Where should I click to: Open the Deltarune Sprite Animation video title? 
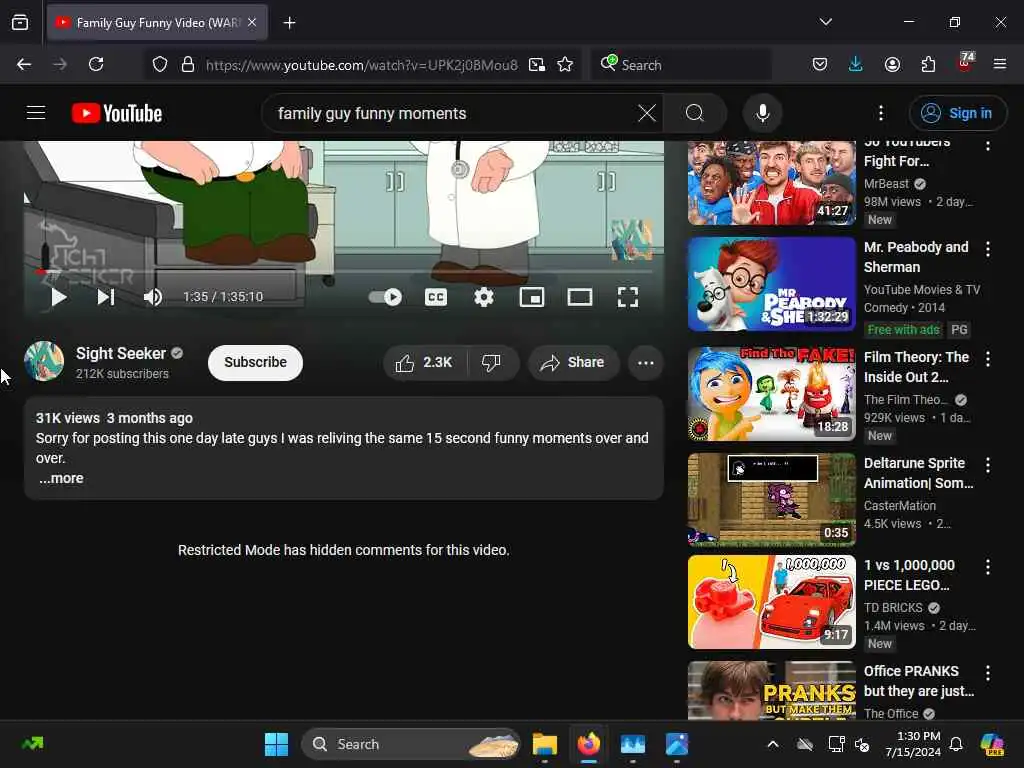tap(918, 473)
